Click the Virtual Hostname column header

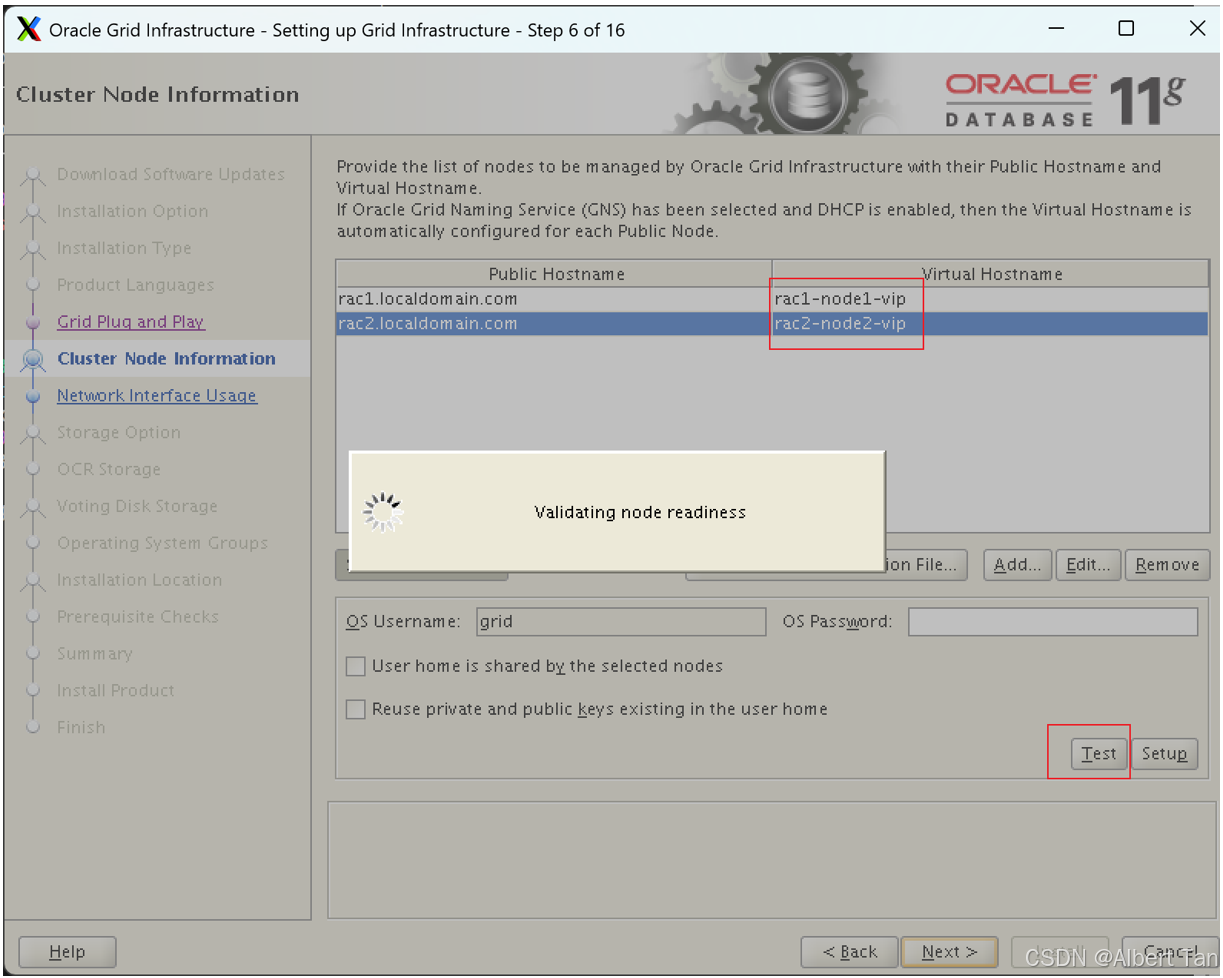pyautogui.click(x=991, y=274)
